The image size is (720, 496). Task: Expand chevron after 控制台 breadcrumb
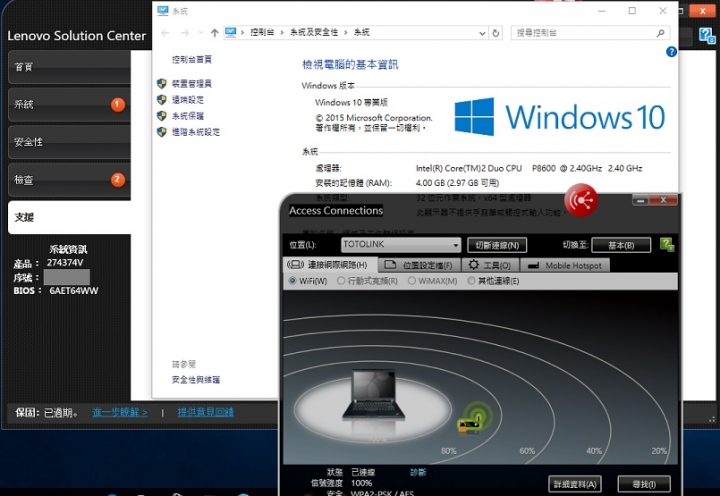click(x=281, y=32)
